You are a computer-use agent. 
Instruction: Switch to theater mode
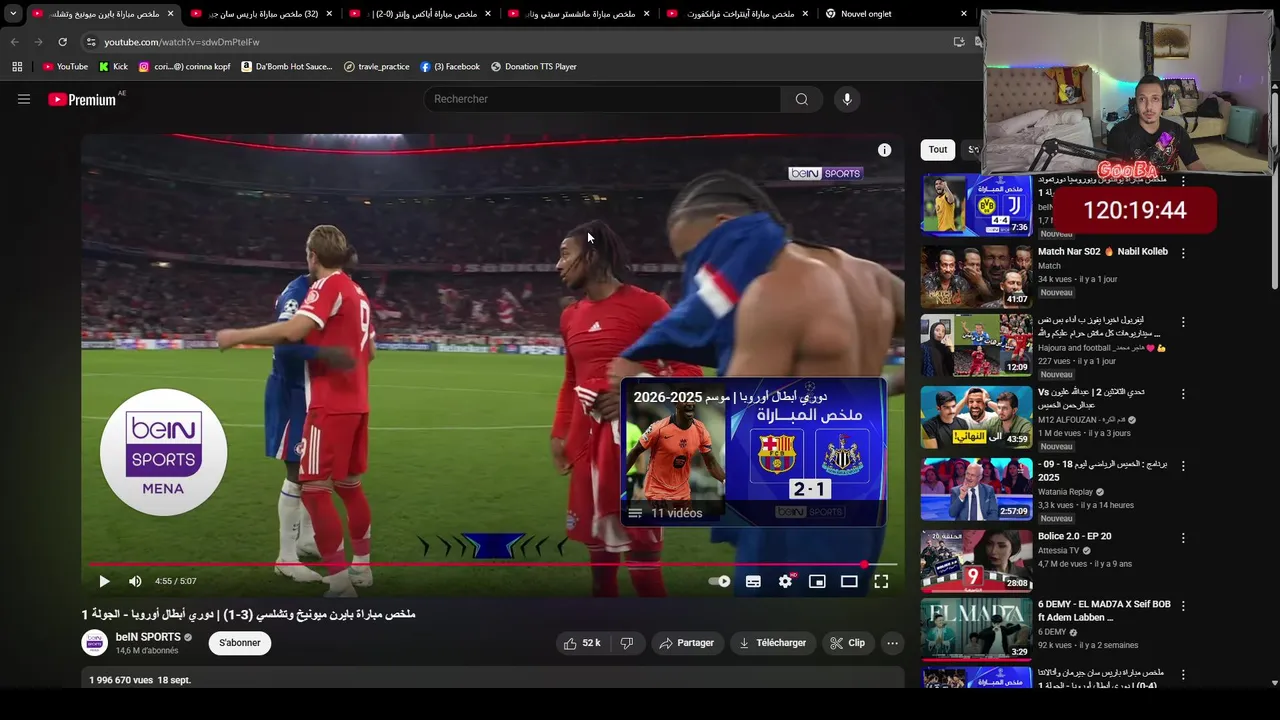point(849,581)
